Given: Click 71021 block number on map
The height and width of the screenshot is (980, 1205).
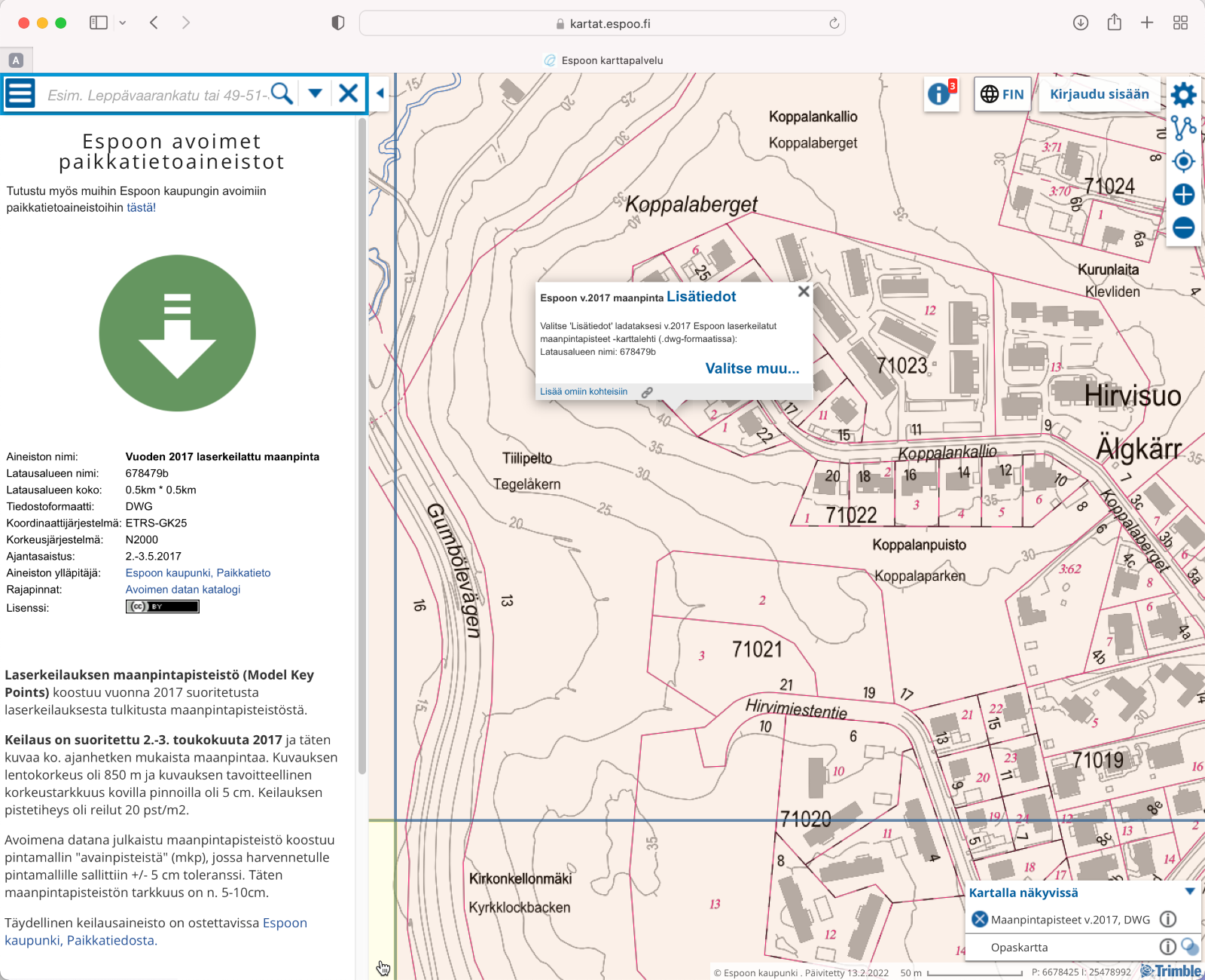Looking at the screenshot, I should click(757, 649).
